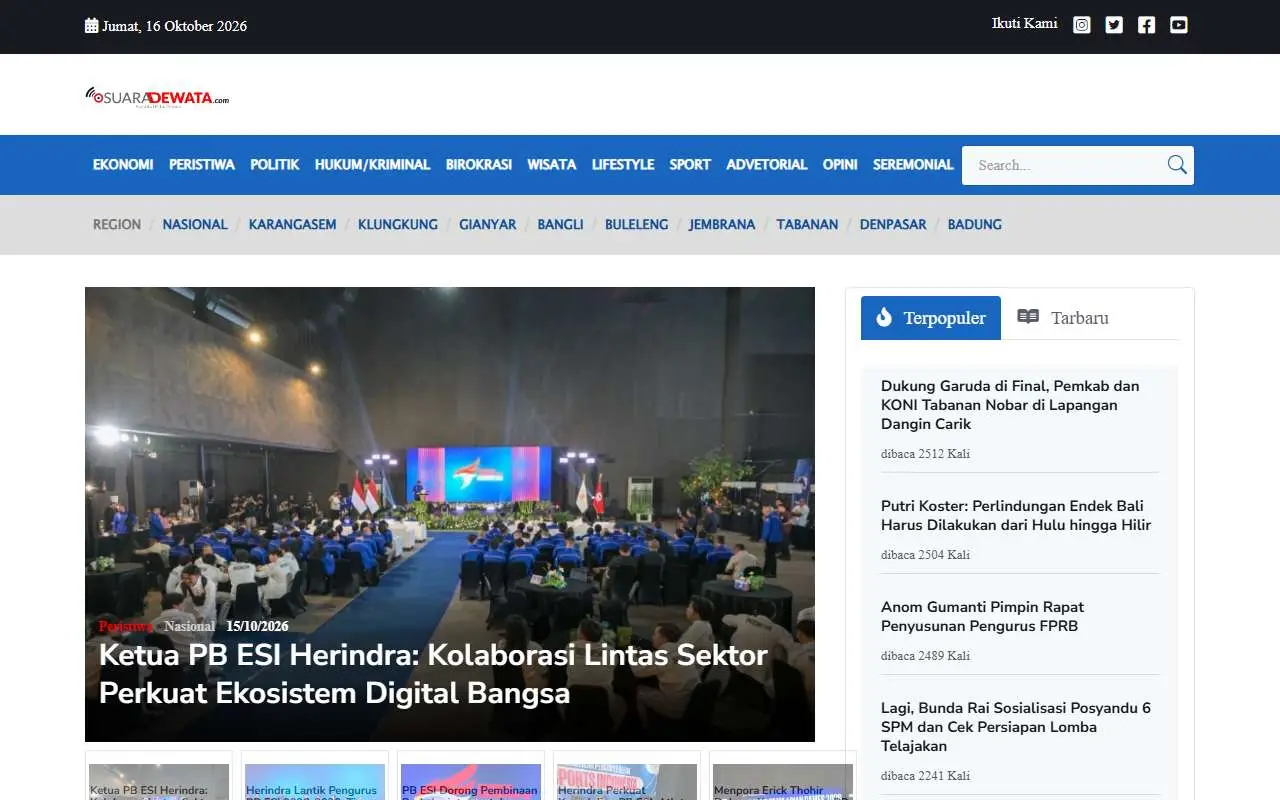This screenshot has height=800, width=1280.
Task: Open the Hukum/Kriminal menu
Action: coord(372,165)
